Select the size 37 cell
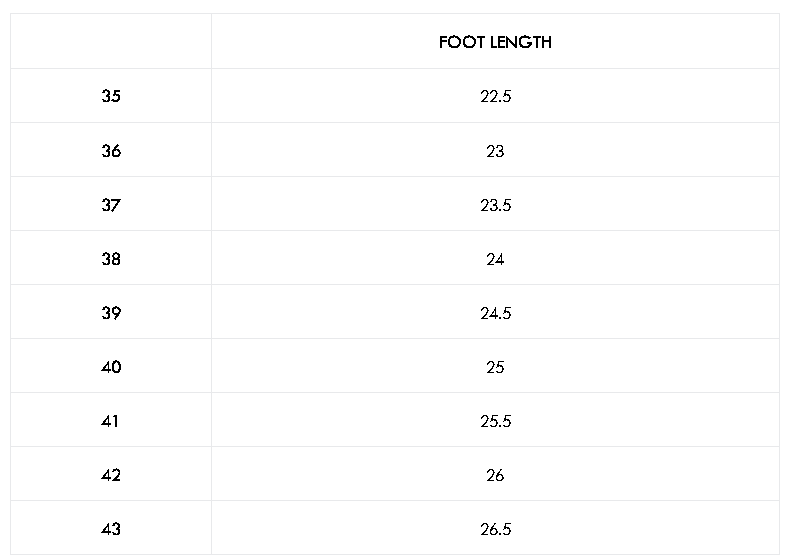 [111, 204]
